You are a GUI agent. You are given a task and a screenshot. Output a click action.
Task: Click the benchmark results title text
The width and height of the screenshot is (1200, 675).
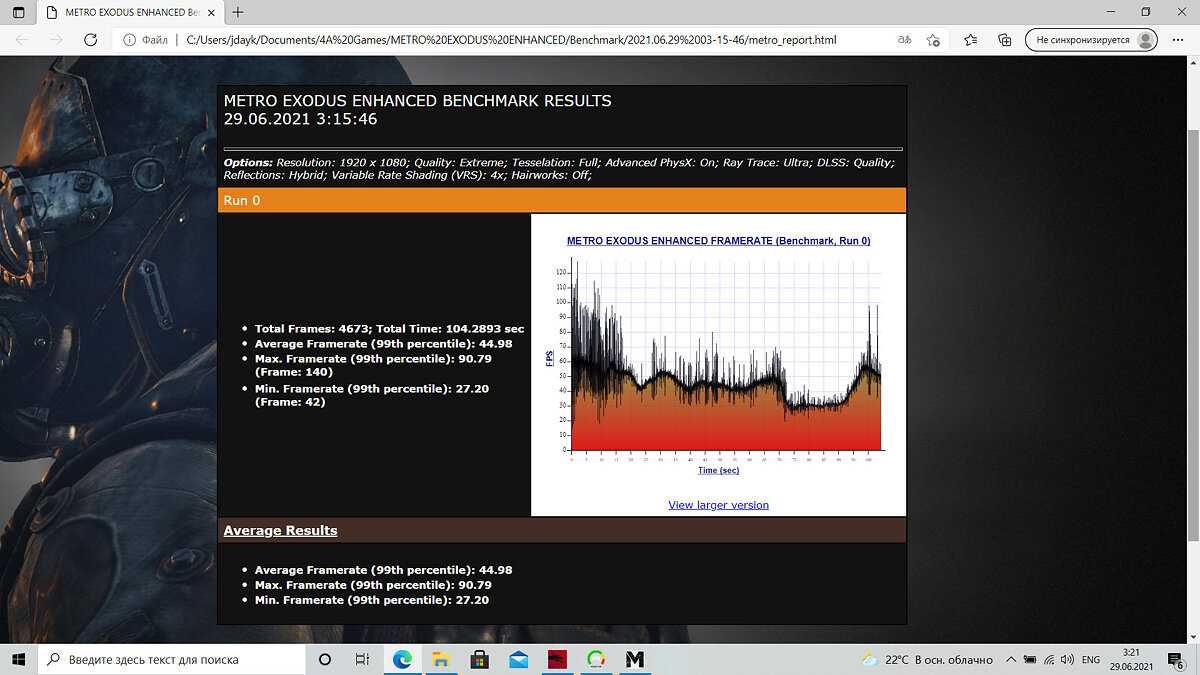(x=417, y=101)
